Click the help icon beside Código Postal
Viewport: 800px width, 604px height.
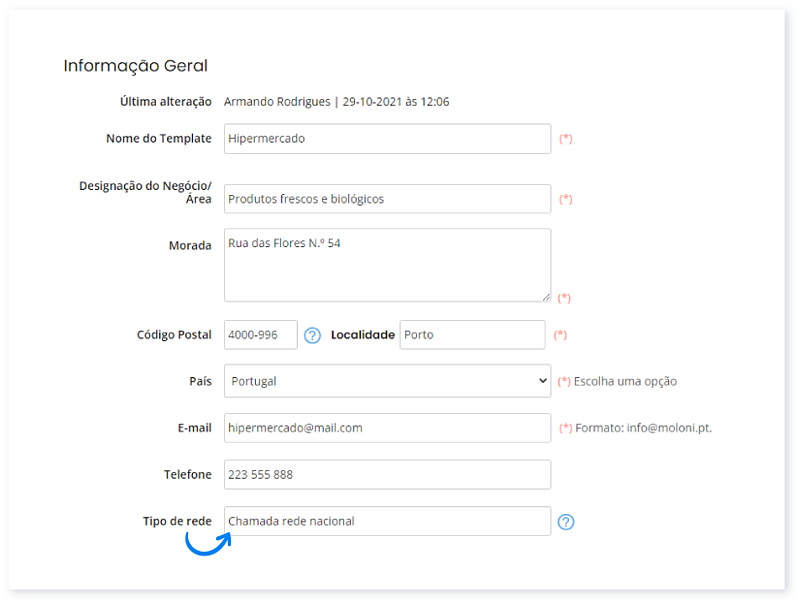point(312,335)
